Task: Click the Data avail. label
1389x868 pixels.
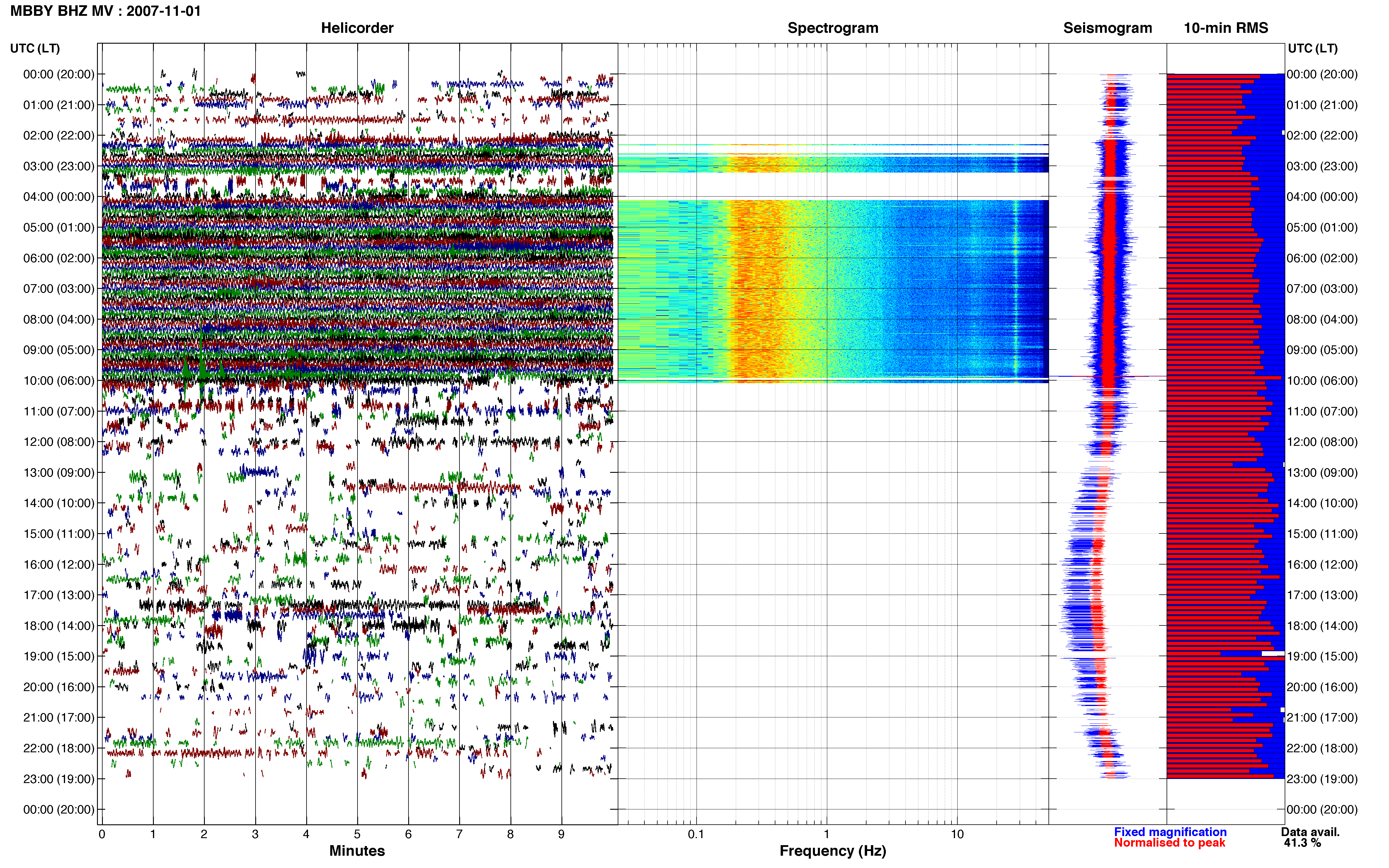Action: tap(1310, 832)
